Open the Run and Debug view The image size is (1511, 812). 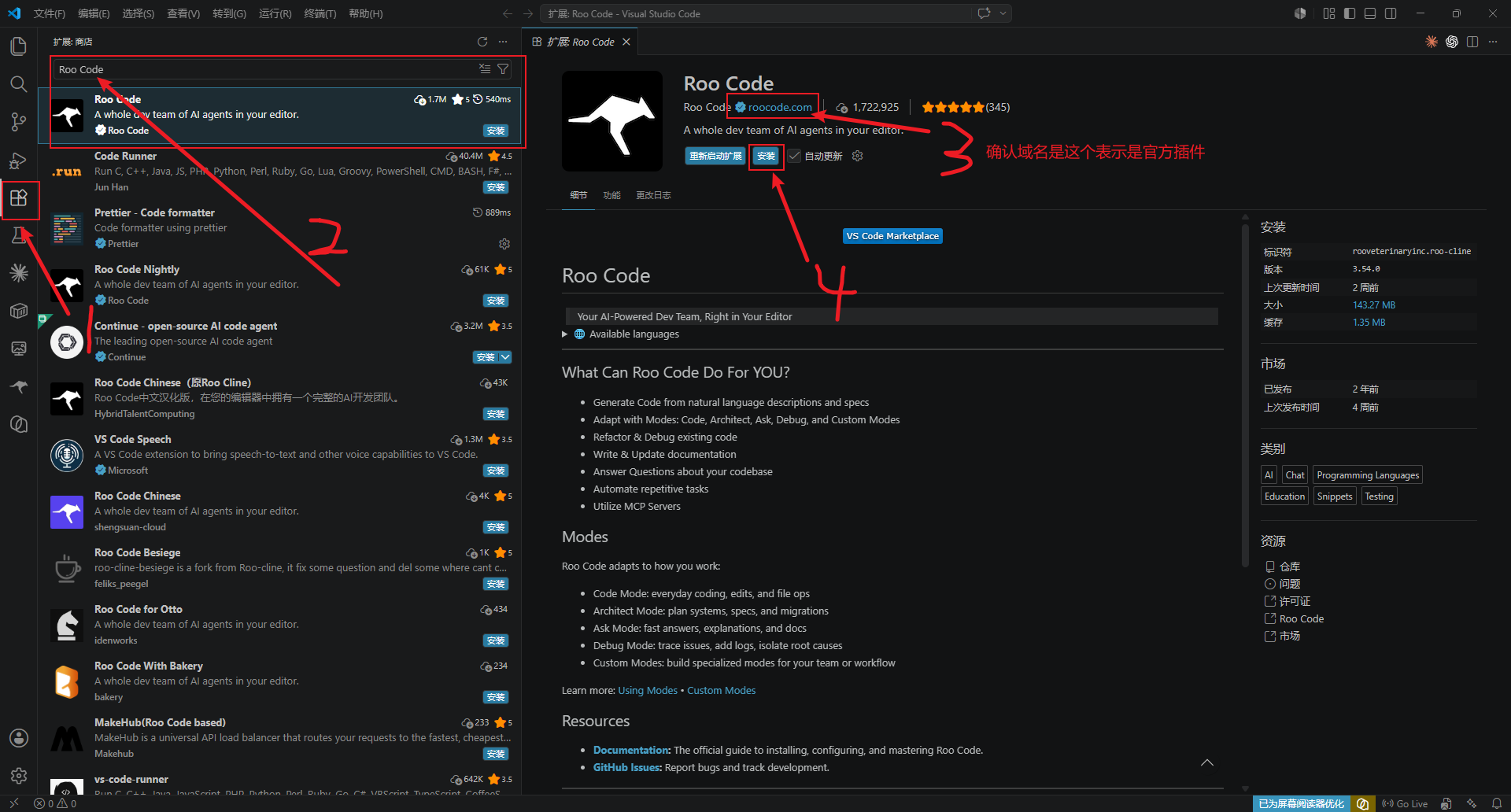[x=19, y=161]
